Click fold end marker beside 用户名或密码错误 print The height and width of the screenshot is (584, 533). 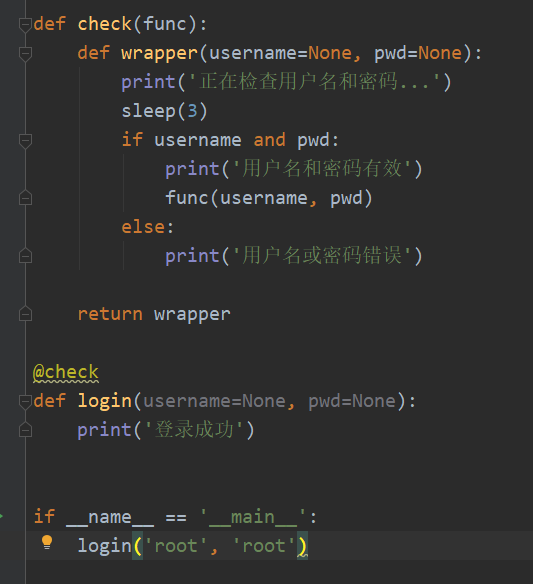coord(25,256)
